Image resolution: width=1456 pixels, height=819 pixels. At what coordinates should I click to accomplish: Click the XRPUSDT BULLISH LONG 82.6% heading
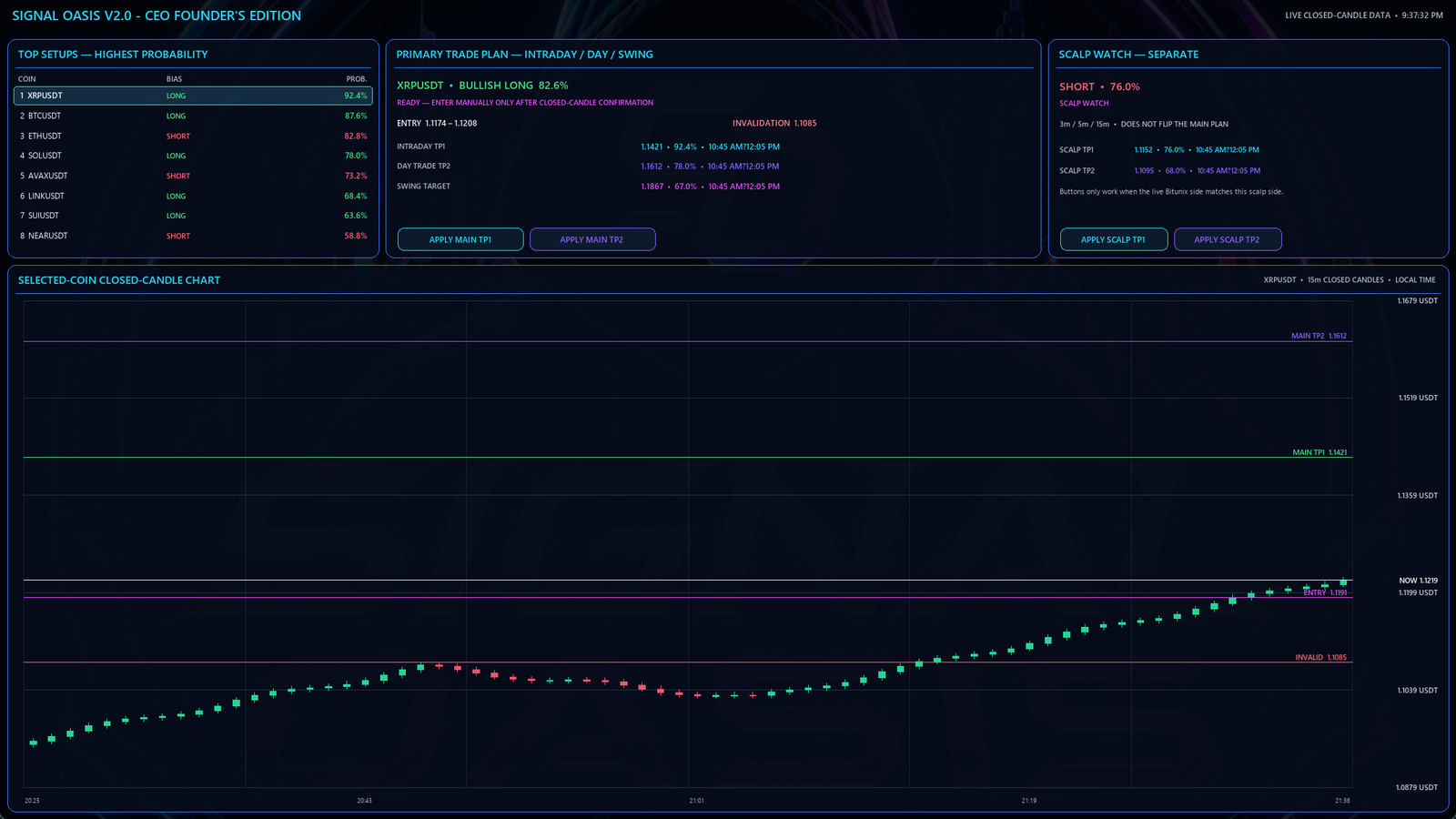[482, 86]
